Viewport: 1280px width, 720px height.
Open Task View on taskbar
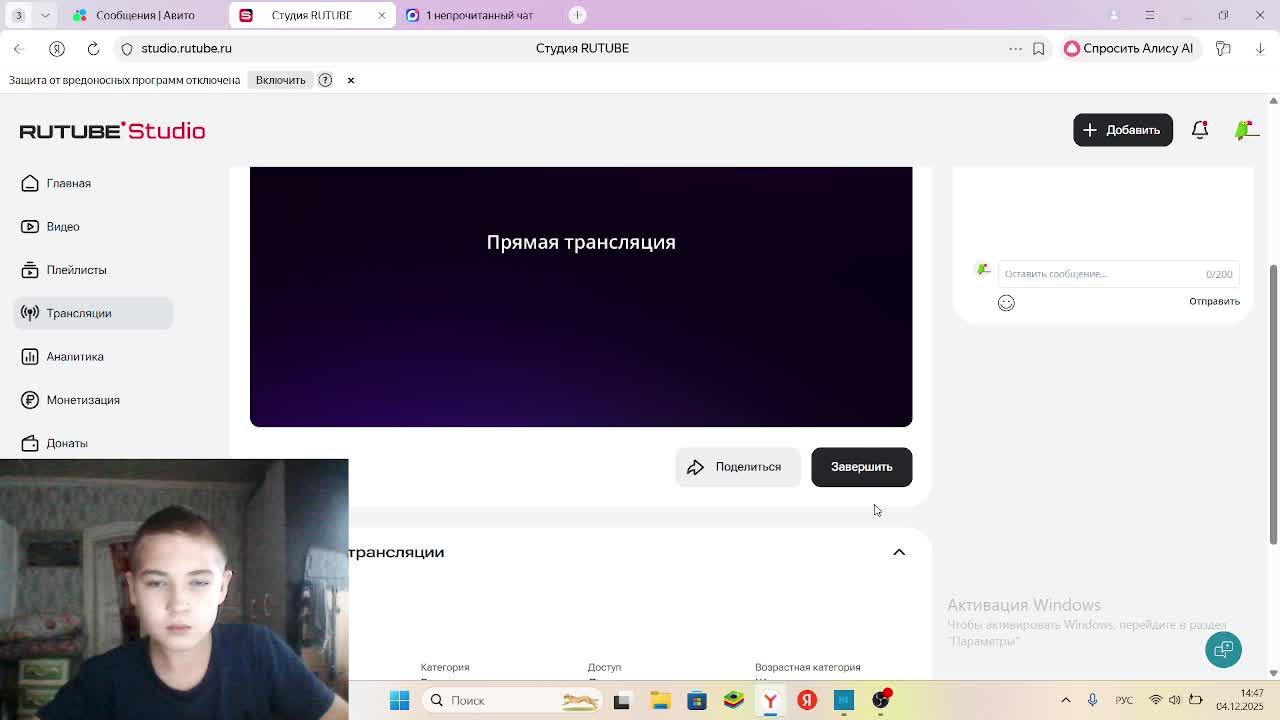point(621,700)
